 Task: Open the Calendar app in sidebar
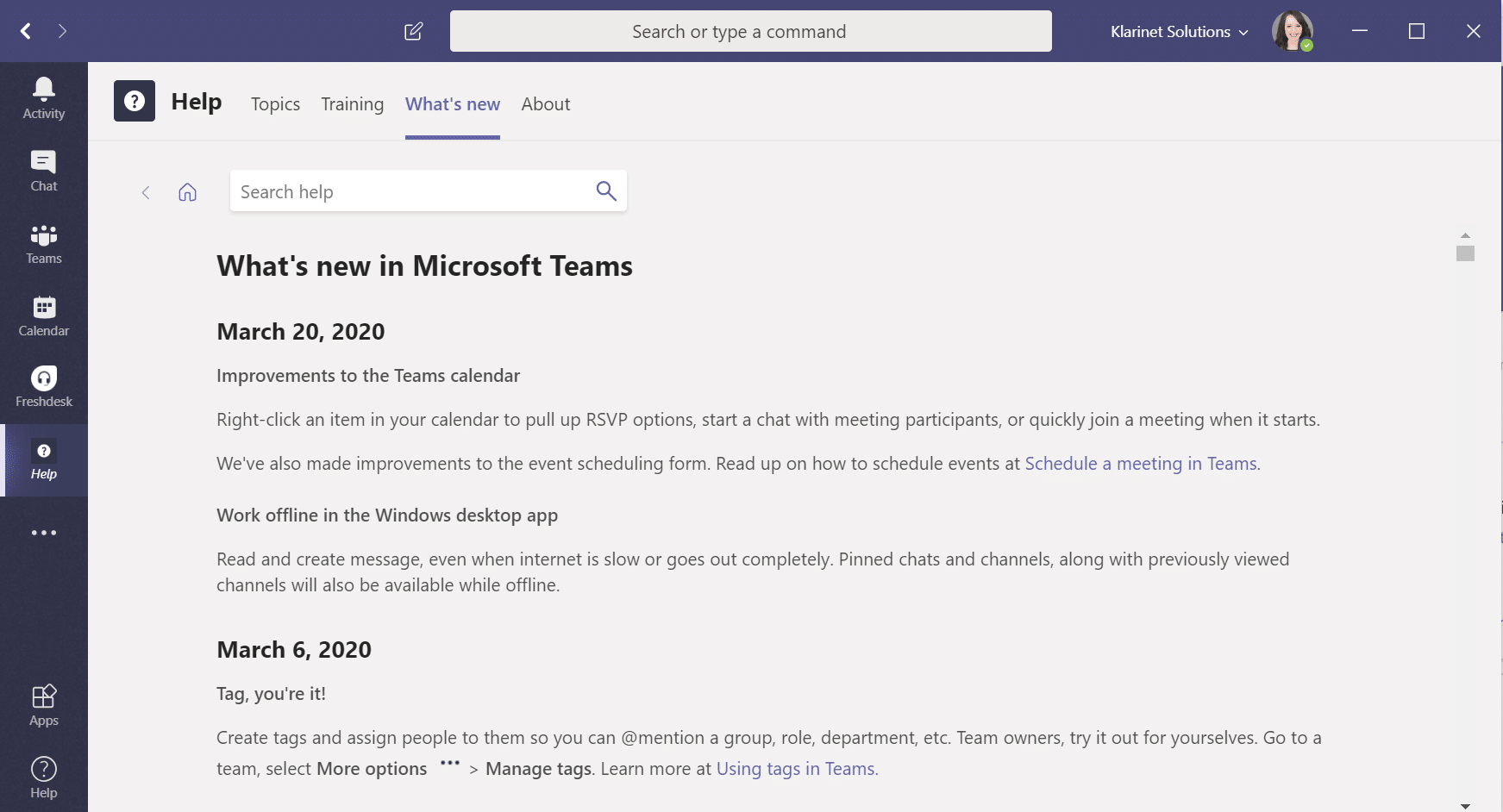[44, 315]
